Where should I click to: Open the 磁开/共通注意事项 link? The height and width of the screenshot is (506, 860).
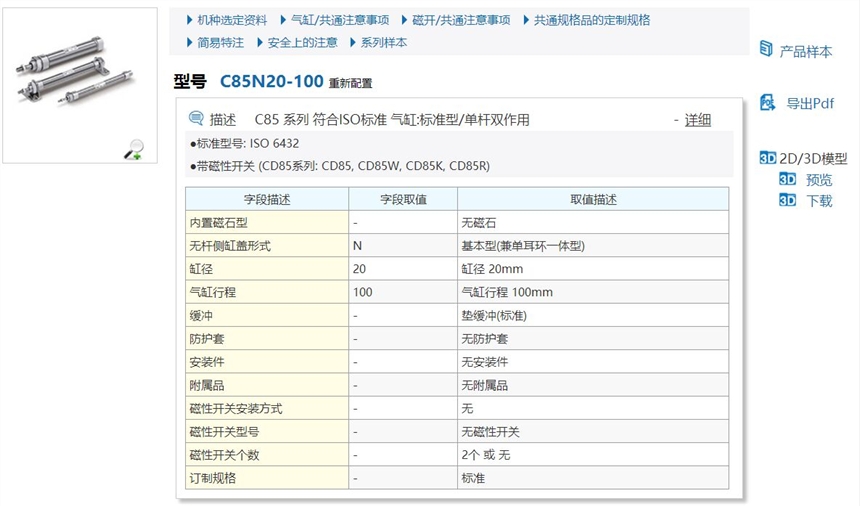[x=461, y=20]
